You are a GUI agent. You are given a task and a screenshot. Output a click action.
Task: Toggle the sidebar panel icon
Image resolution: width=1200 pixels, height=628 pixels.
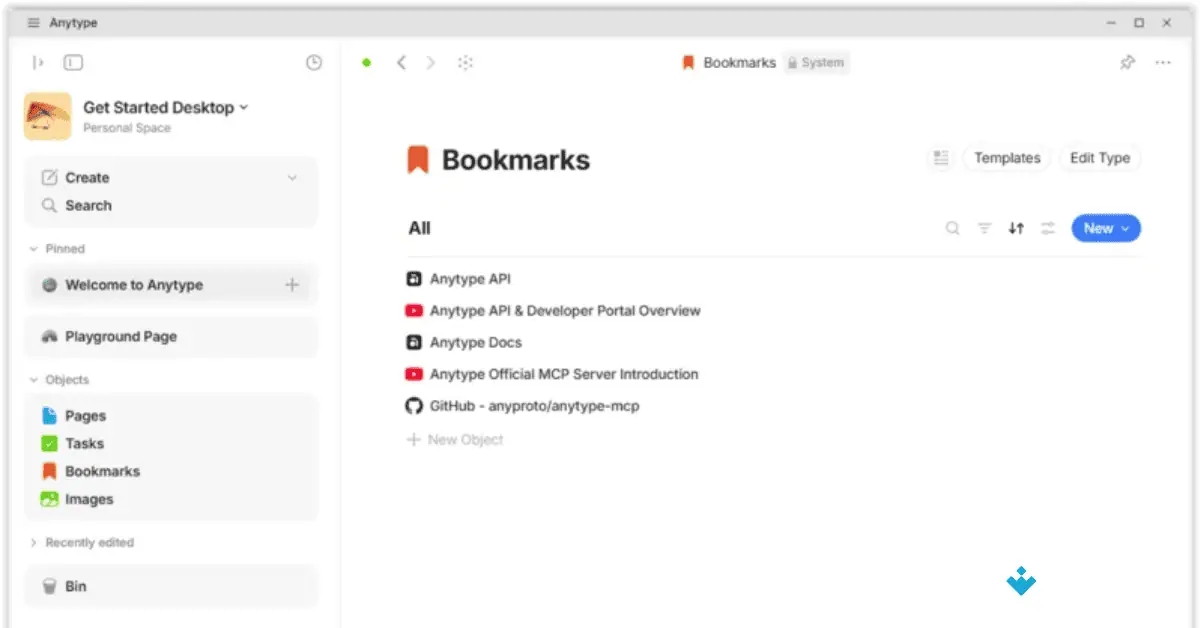pos(73,63)
